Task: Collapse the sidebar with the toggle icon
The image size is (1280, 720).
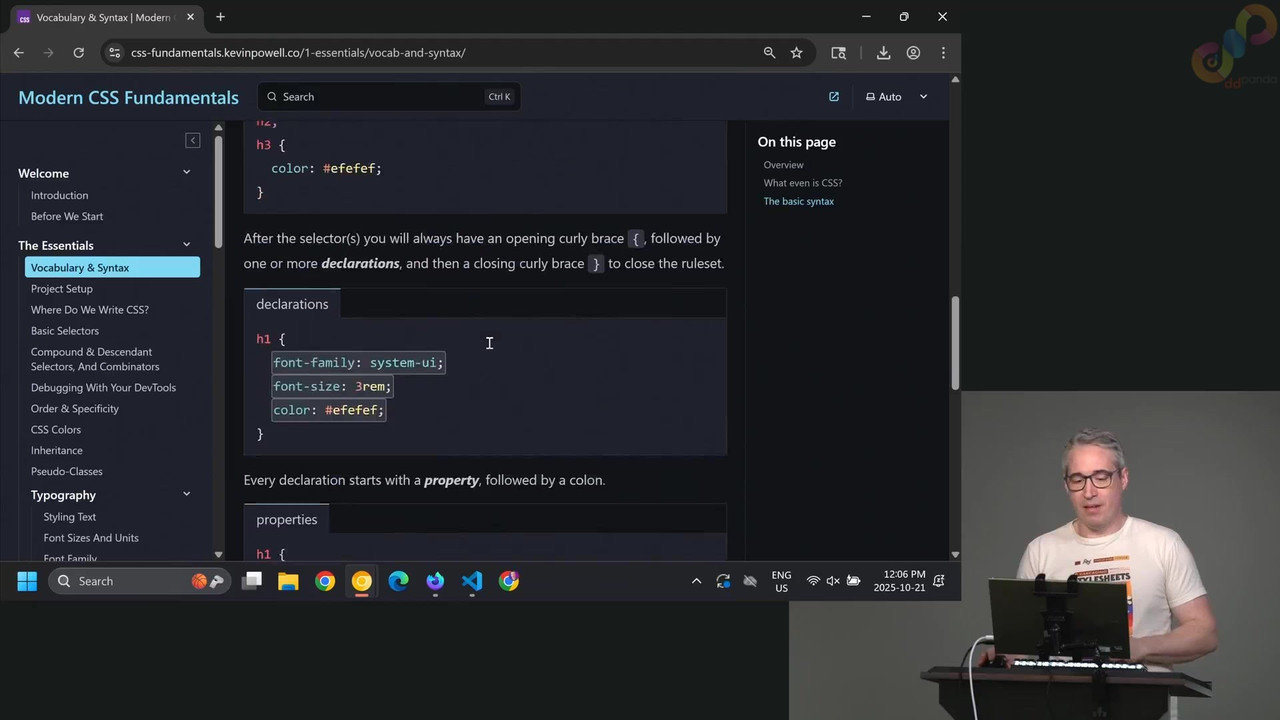Action: pyautogui.click(x=193, y=140)
